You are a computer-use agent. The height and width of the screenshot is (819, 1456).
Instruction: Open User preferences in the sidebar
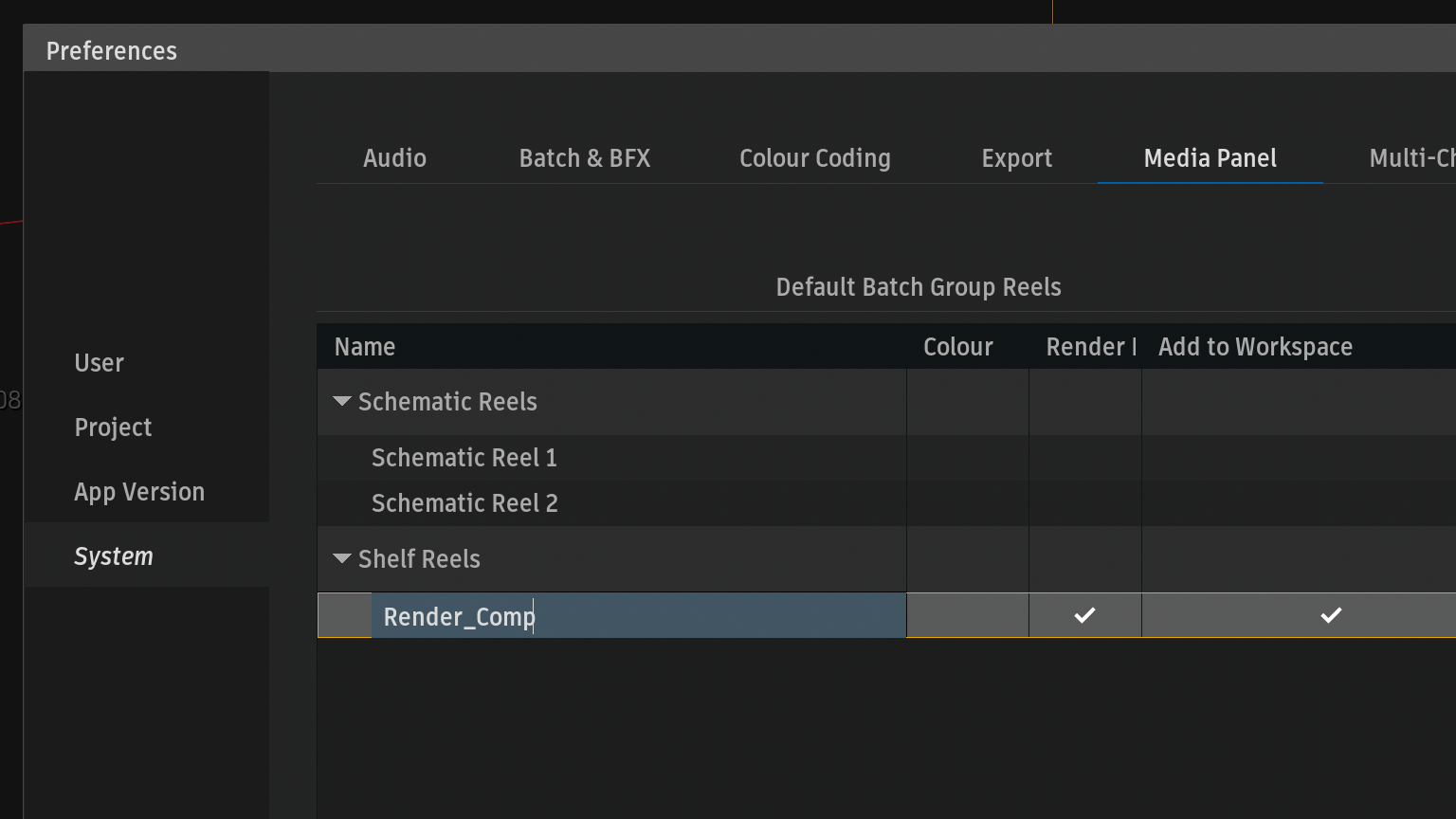(100, 363)
